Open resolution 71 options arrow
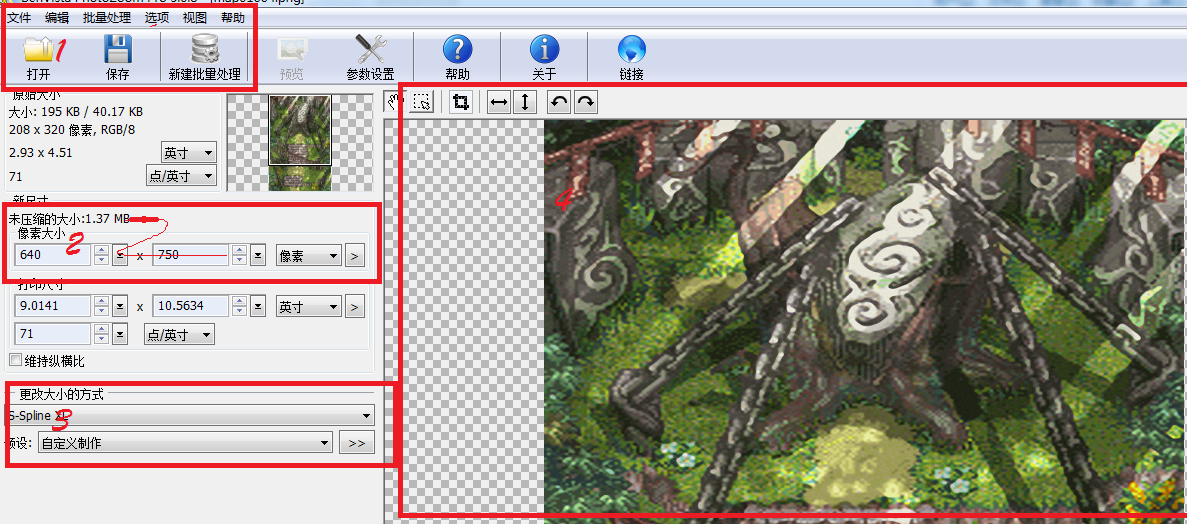This screenshot has height=524, width=1187. pyautogui.click(x=120, y=334)
